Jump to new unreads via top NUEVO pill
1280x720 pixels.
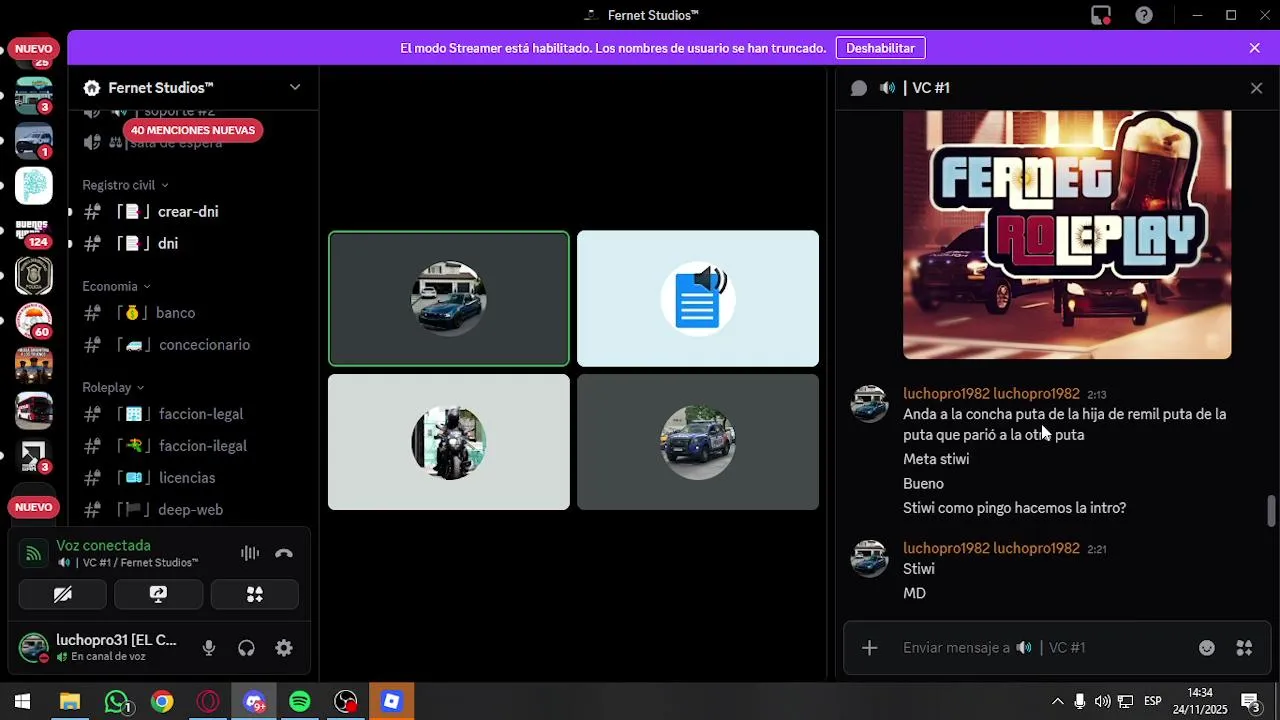tap(33, 49)
